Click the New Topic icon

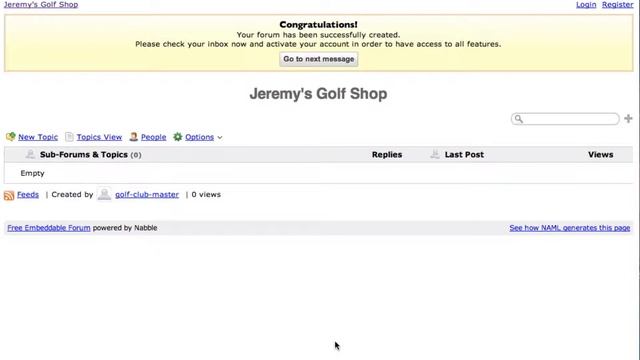(11, 137)
